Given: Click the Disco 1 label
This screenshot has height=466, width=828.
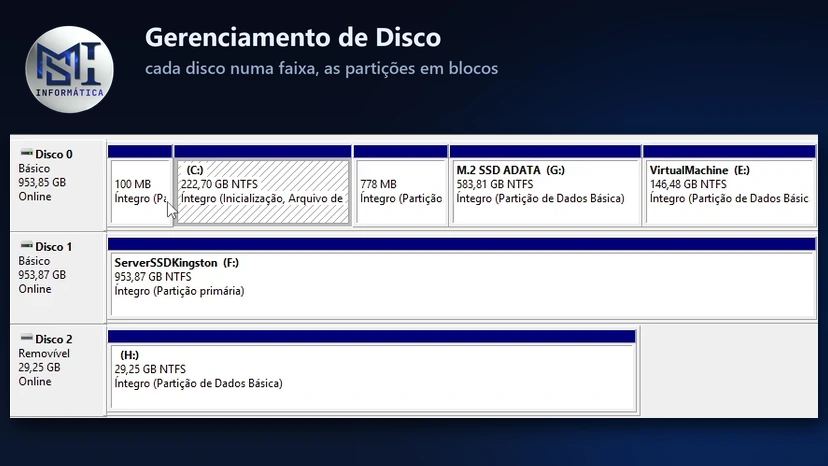Looking at the screenshot, I should [53, 247].
